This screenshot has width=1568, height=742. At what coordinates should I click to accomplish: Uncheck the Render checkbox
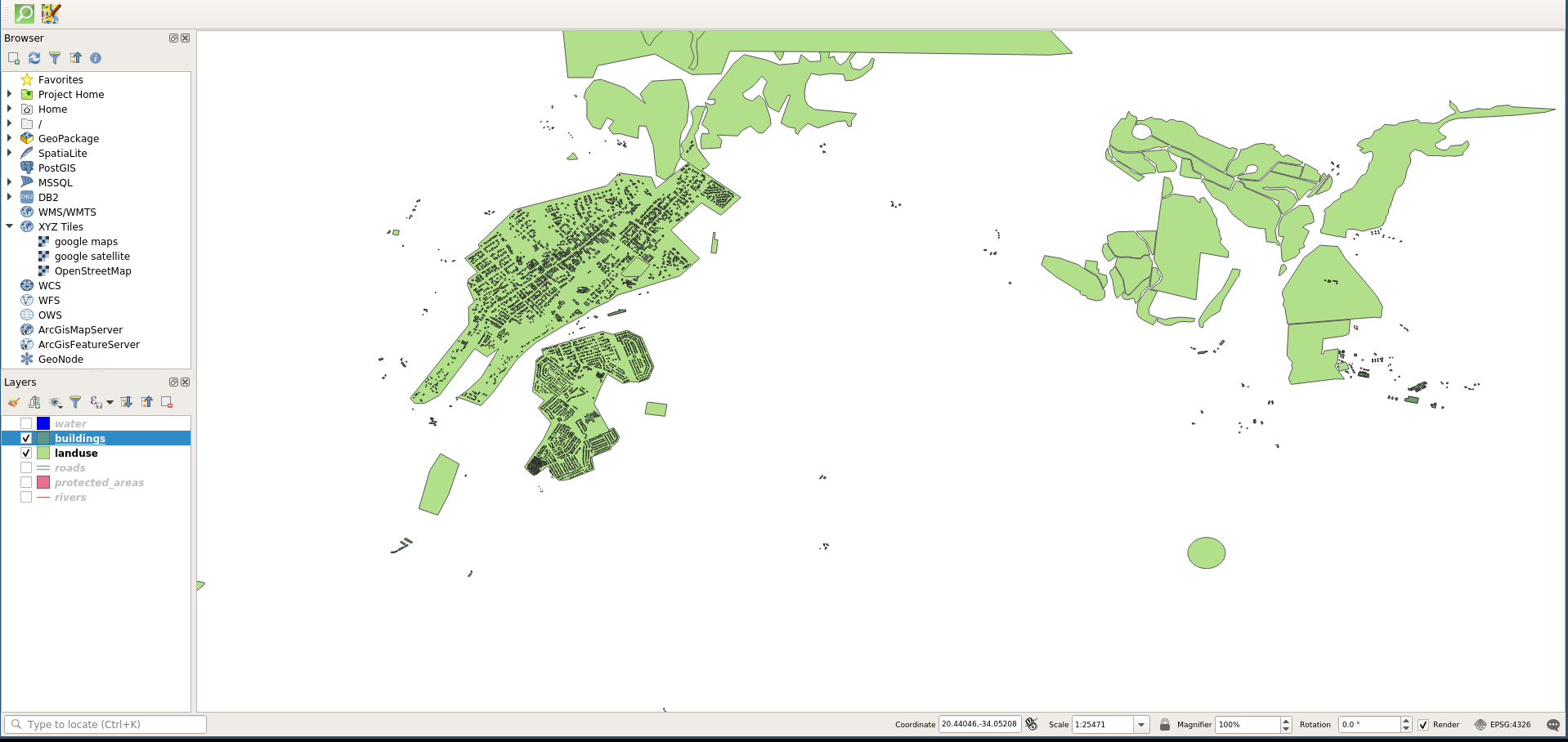(1423, 725)
